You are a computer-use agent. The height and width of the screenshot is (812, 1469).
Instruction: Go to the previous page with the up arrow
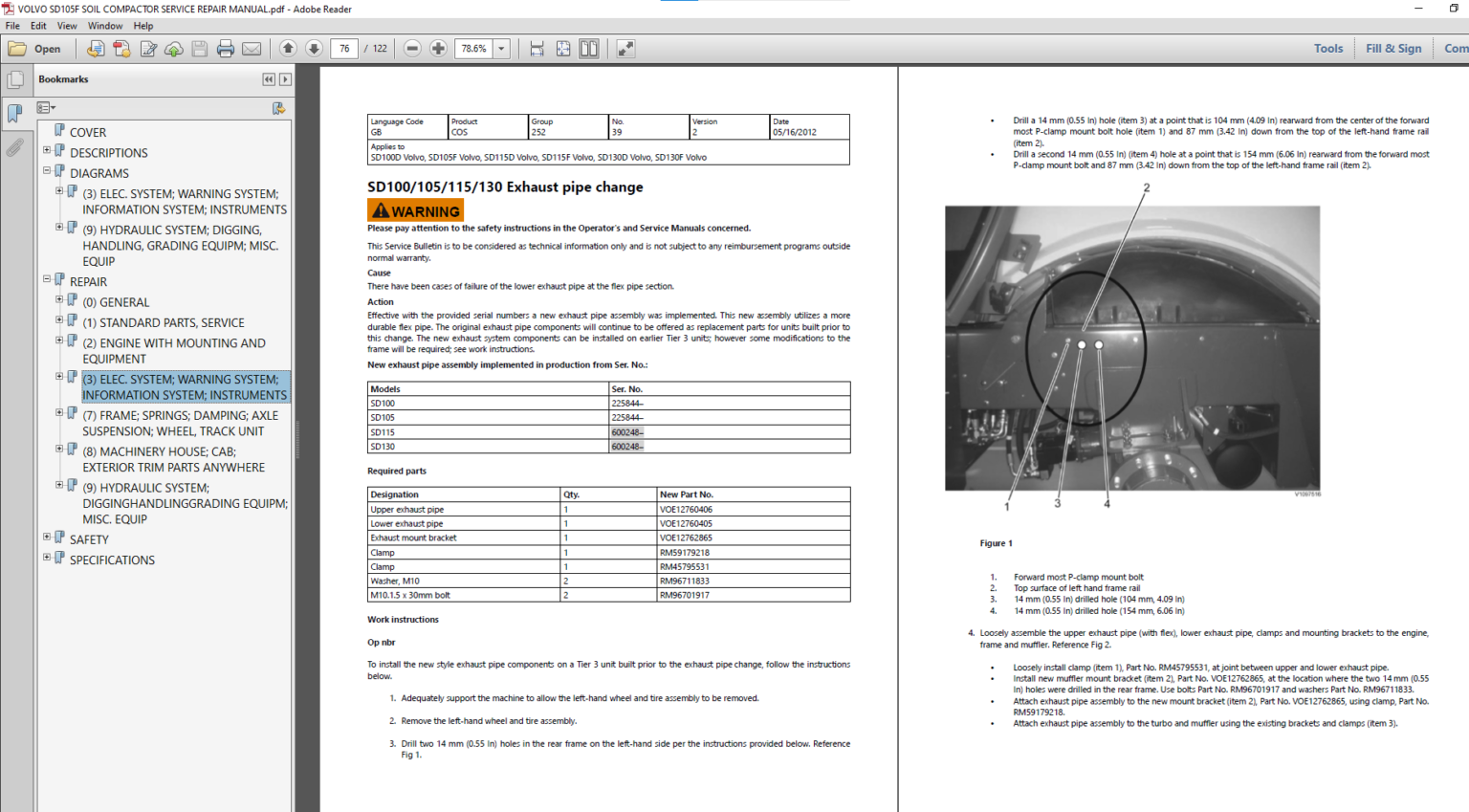288,48
